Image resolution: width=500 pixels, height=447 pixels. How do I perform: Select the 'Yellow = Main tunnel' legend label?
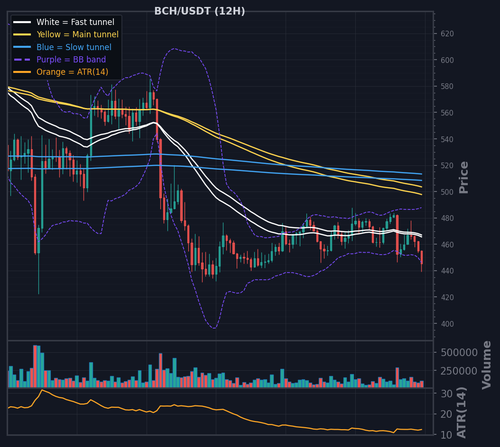pyautogui.click(x=78, y=34)
